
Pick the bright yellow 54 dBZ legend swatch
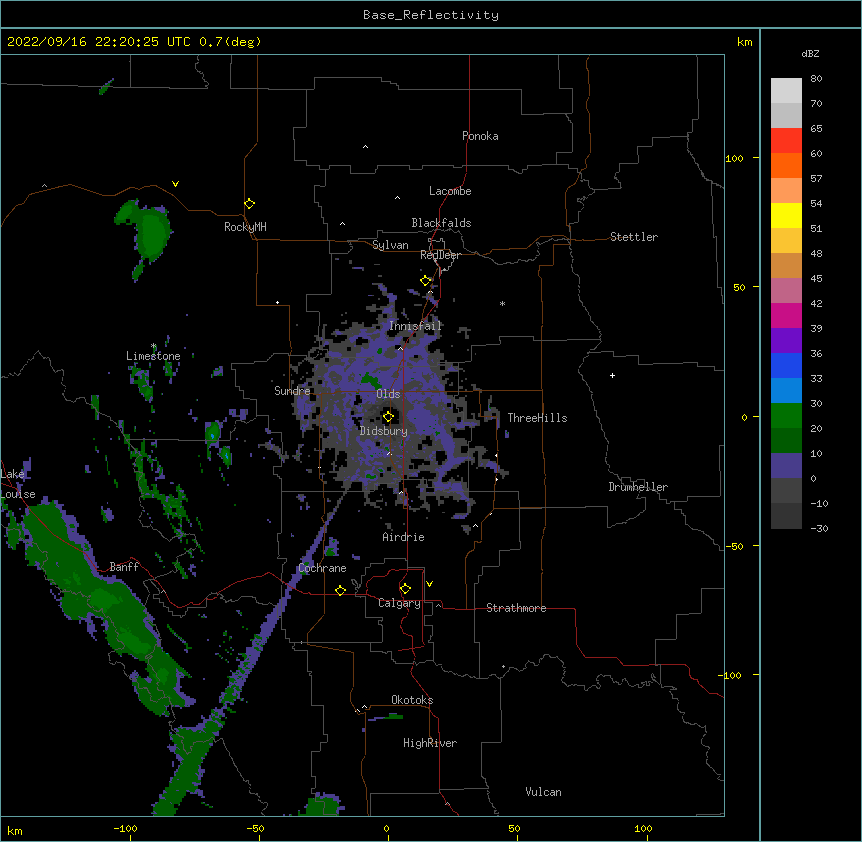pyautogui.click(x=786, y=216)
